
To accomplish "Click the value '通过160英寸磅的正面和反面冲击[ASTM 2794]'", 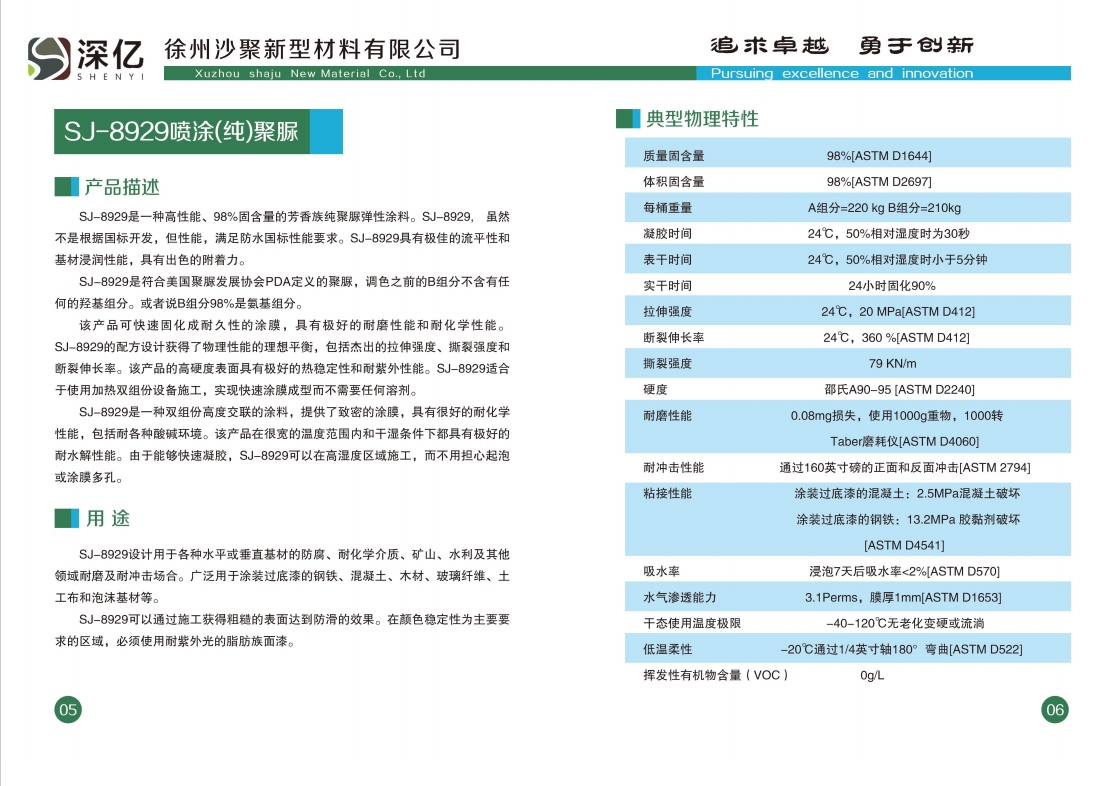I will pos(904,467).
